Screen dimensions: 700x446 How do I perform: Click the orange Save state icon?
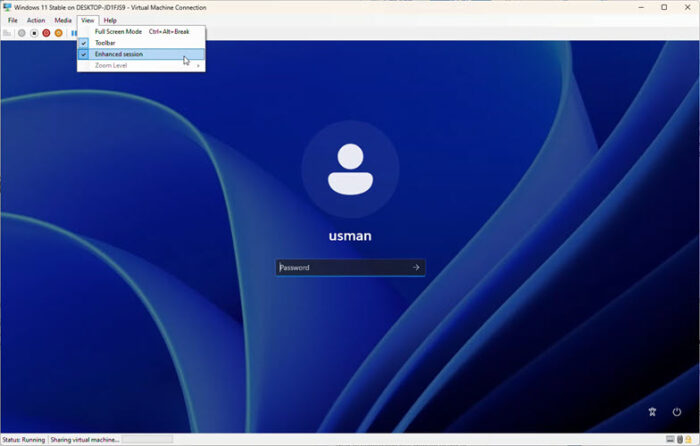tap(58, 33)
